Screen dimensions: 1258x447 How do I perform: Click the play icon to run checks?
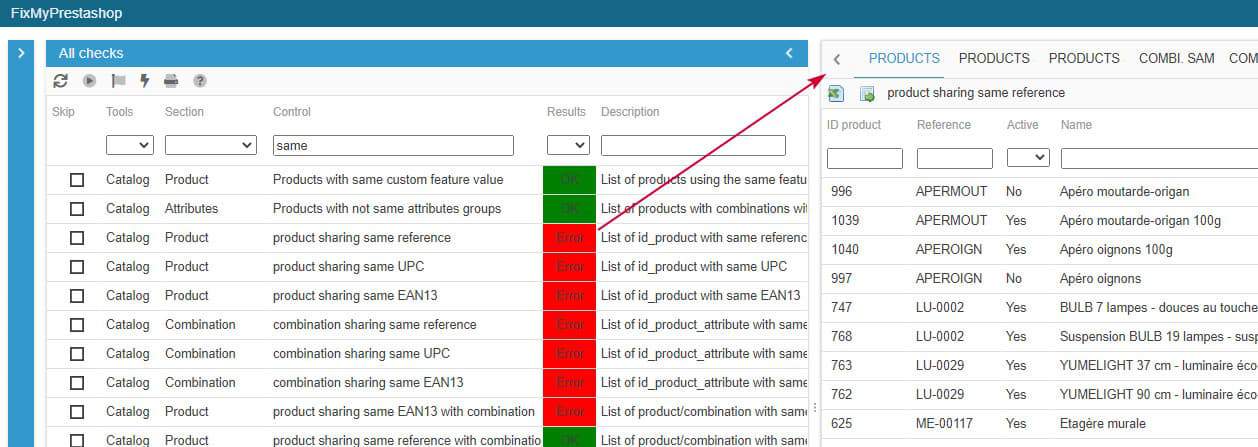pyautogui.click(x=89, y=81)
